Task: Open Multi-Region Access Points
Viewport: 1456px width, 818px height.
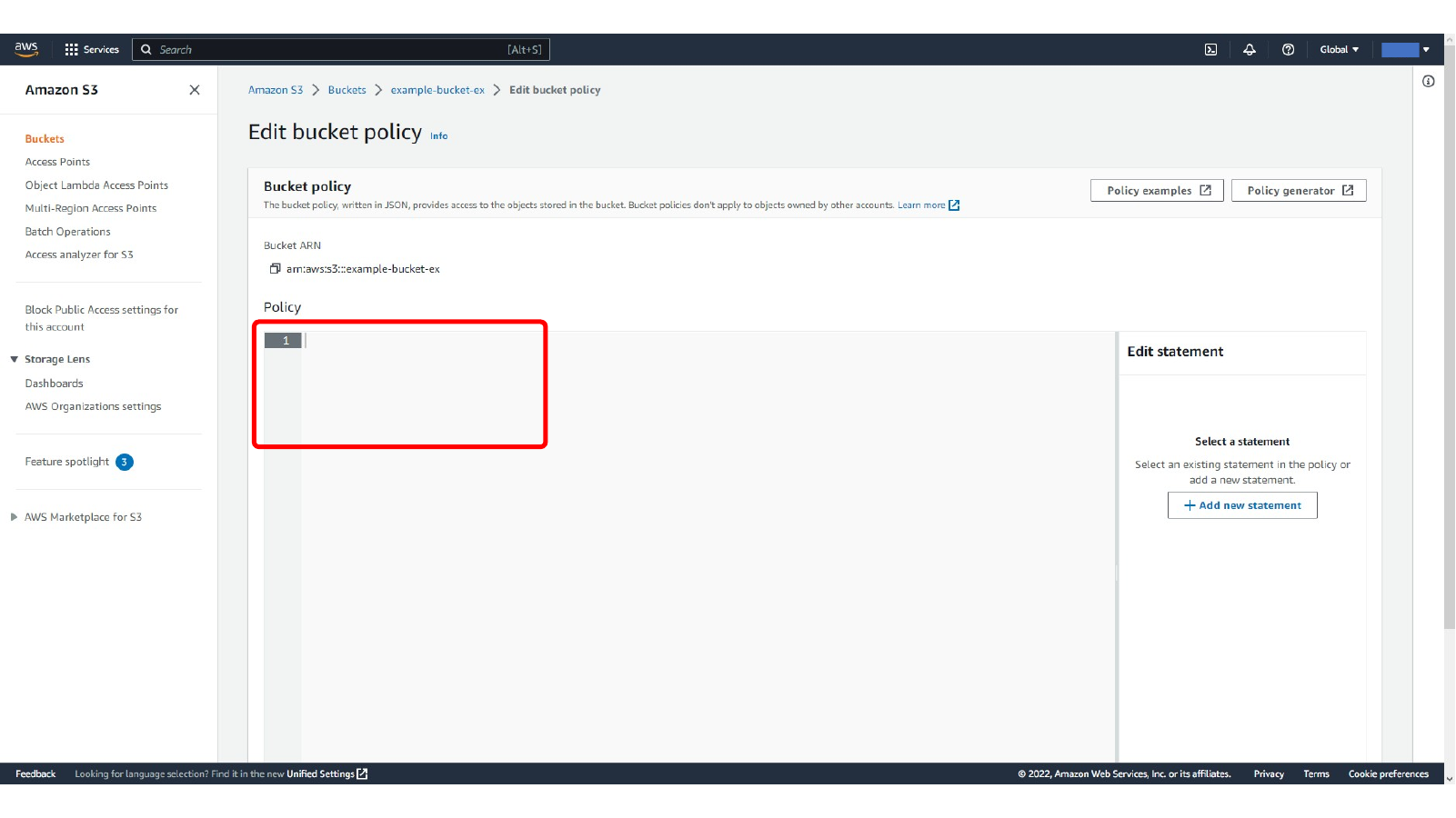Action: tap(91, 208)
